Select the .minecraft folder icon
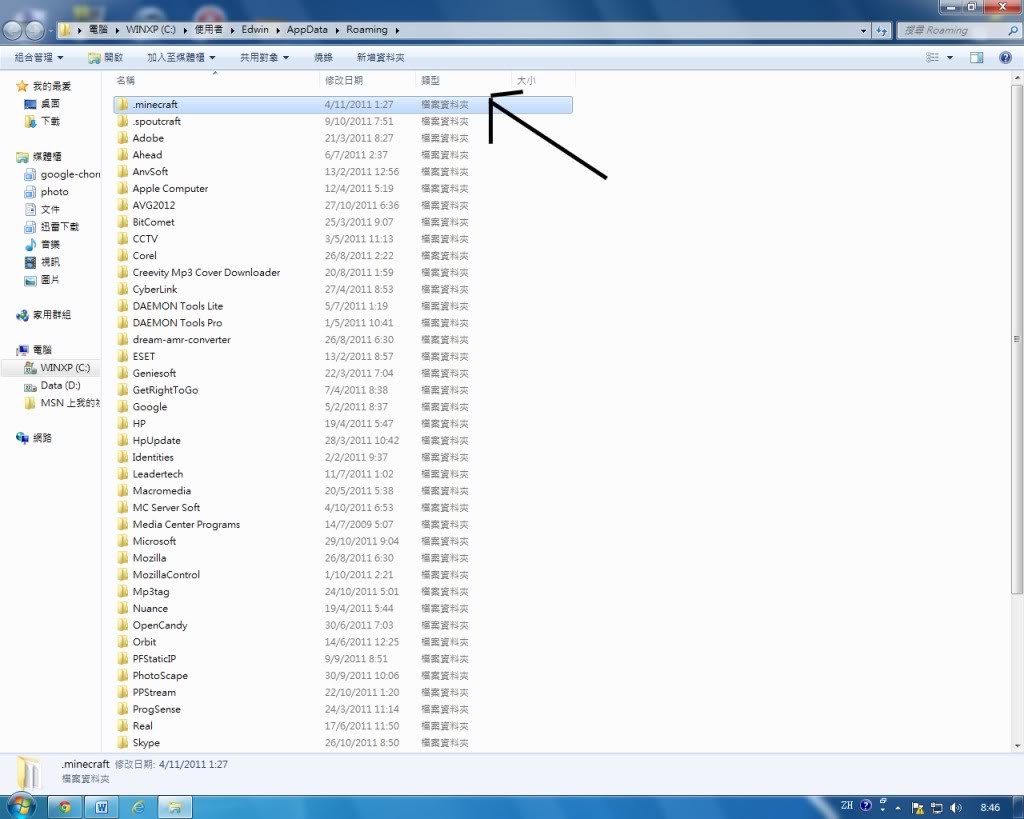This screenshot has height=819, width=1024. pyautogui.click(x=123, y=104)
